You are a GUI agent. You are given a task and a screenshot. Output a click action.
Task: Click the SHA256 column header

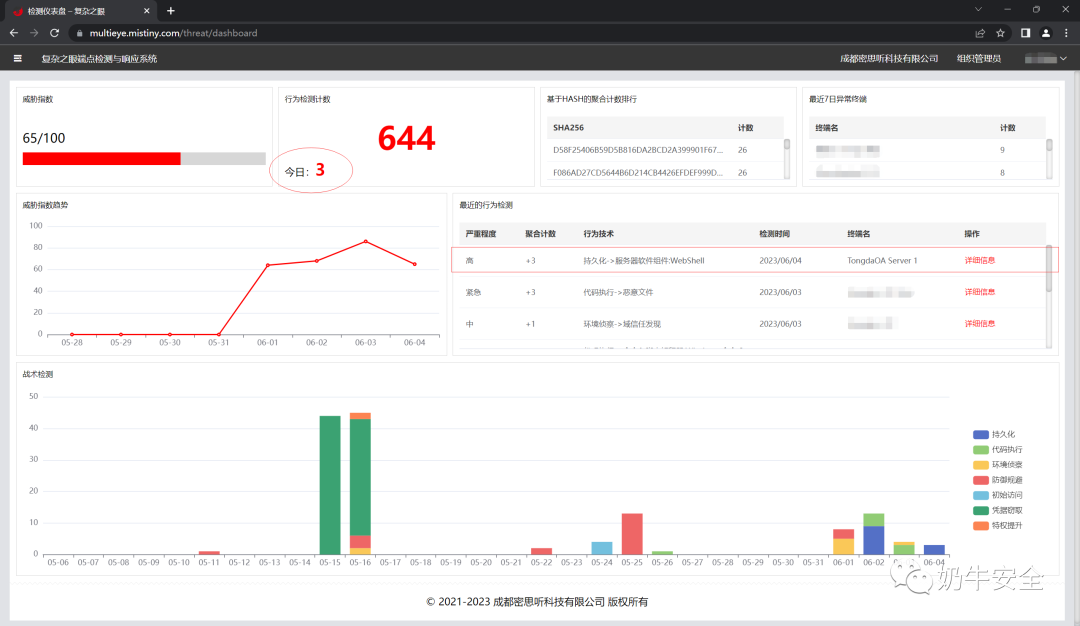coord(568,127)
